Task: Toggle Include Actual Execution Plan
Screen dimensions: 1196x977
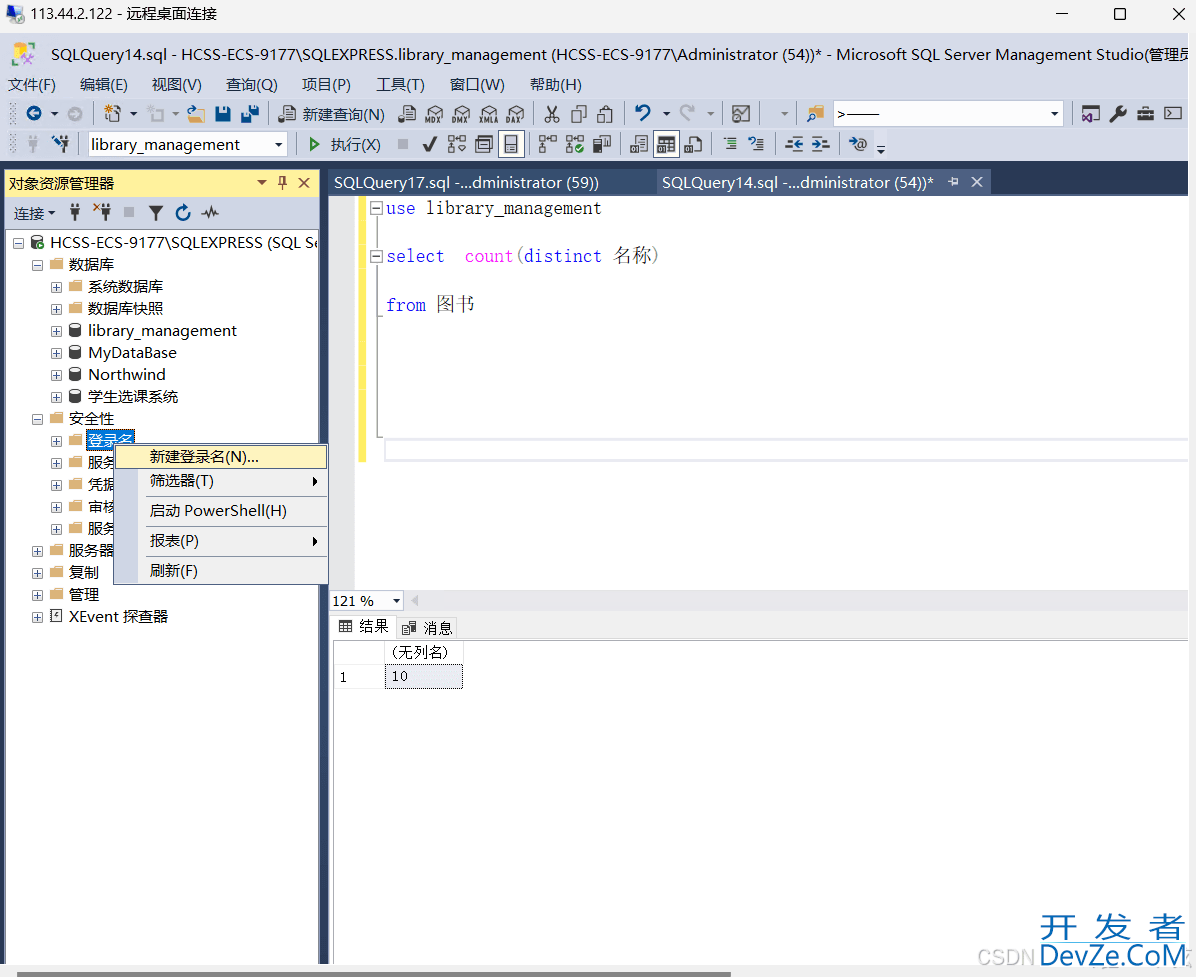Action: [x=547, y=144]
